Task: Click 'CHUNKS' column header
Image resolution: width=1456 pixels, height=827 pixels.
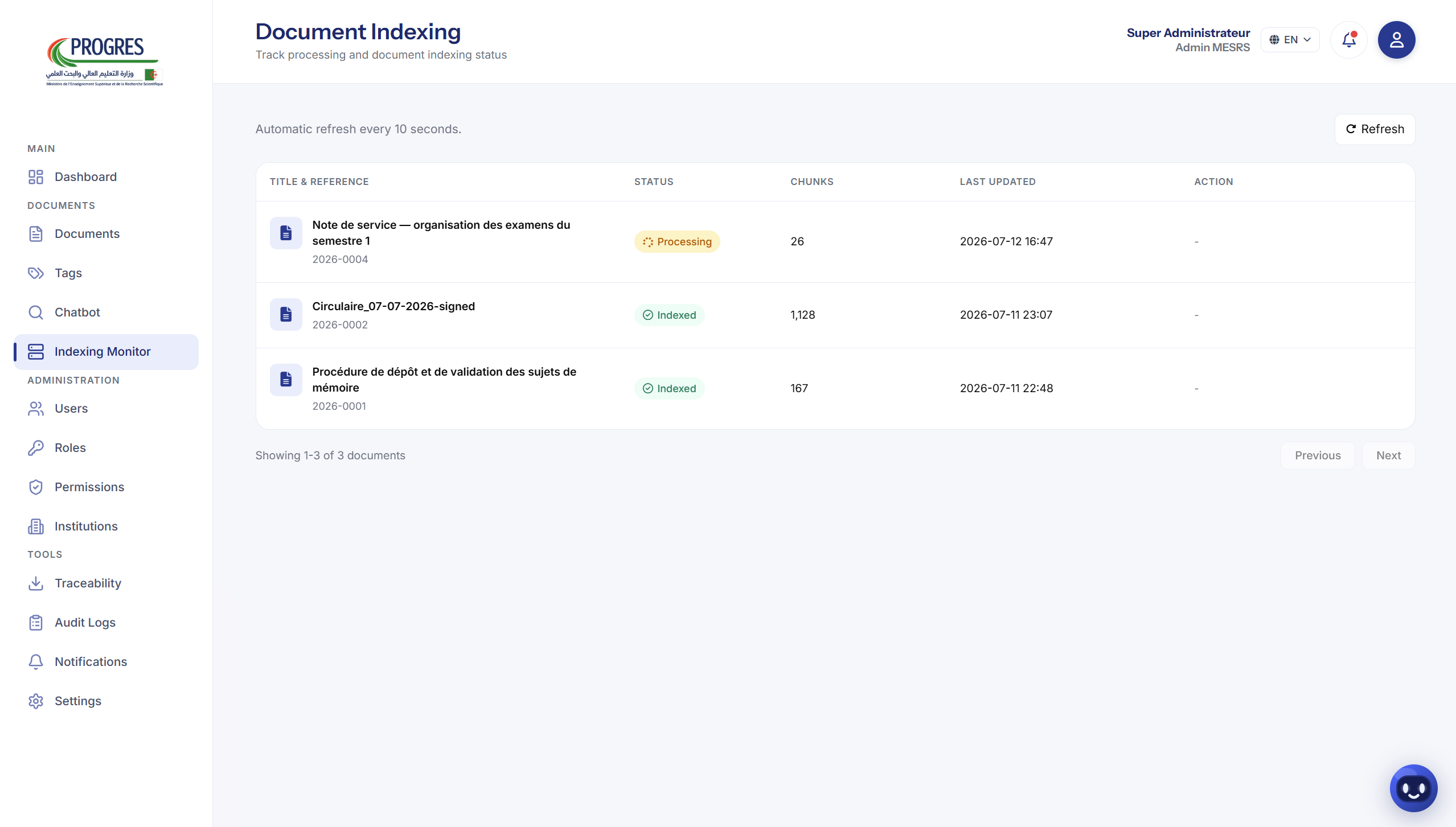Action: pos(812,182)
